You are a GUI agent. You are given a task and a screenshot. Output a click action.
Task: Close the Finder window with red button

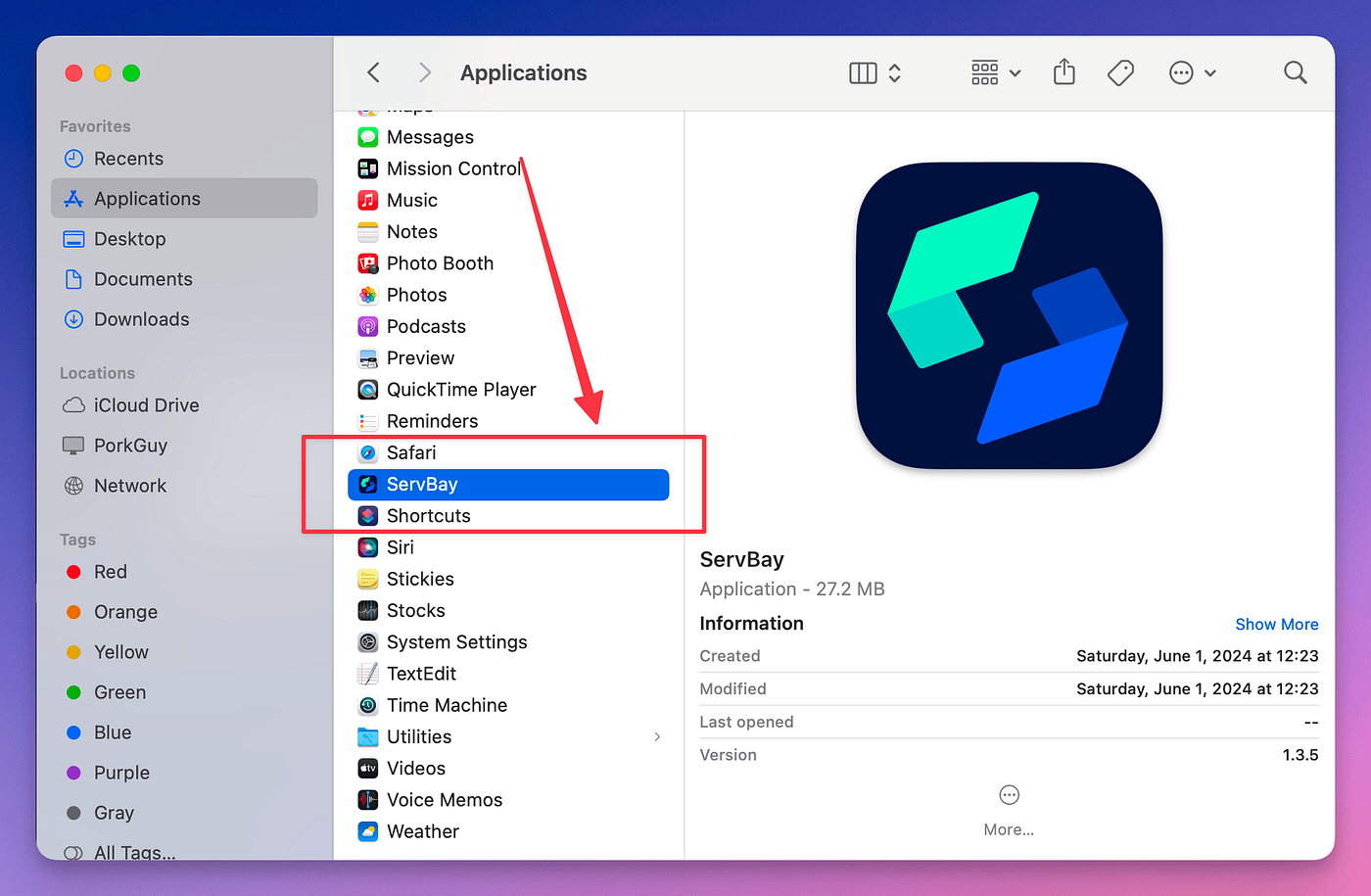pos(73,73)
